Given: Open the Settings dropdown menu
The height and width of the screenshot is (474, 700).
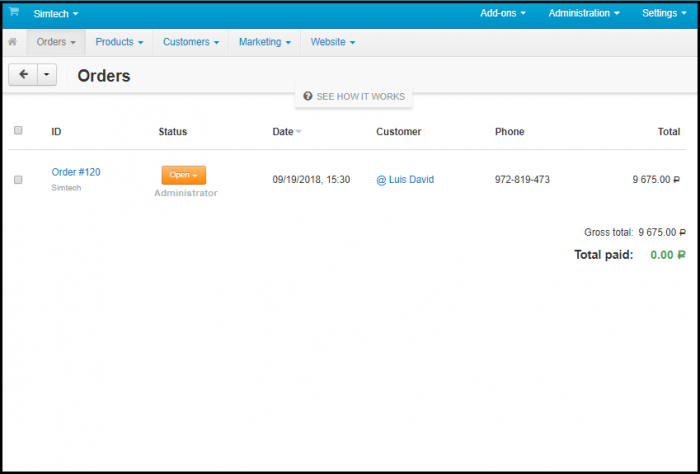Looking at the screenshot, I should pos(664,13).
